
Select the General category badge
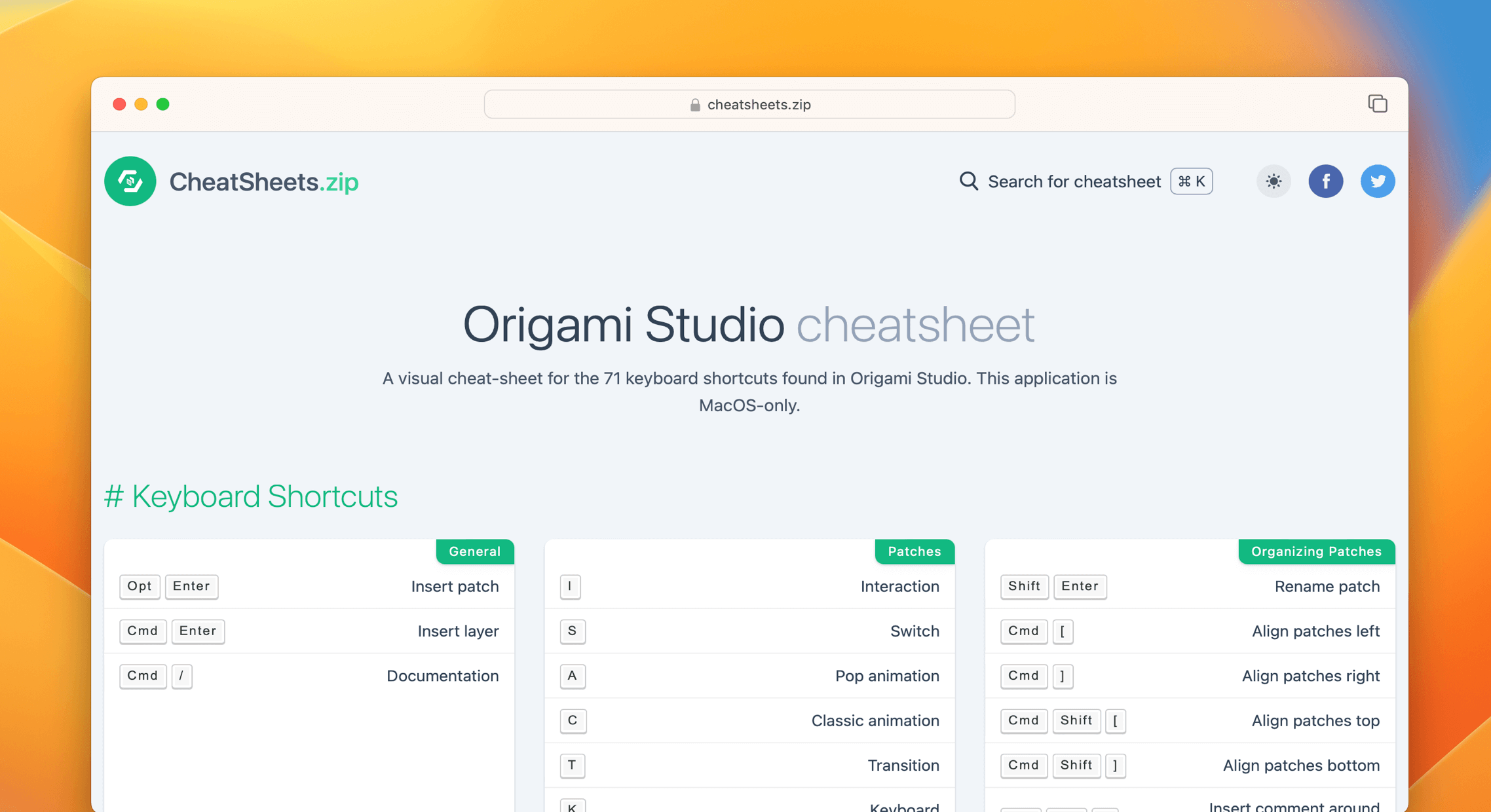coord(475,551)
